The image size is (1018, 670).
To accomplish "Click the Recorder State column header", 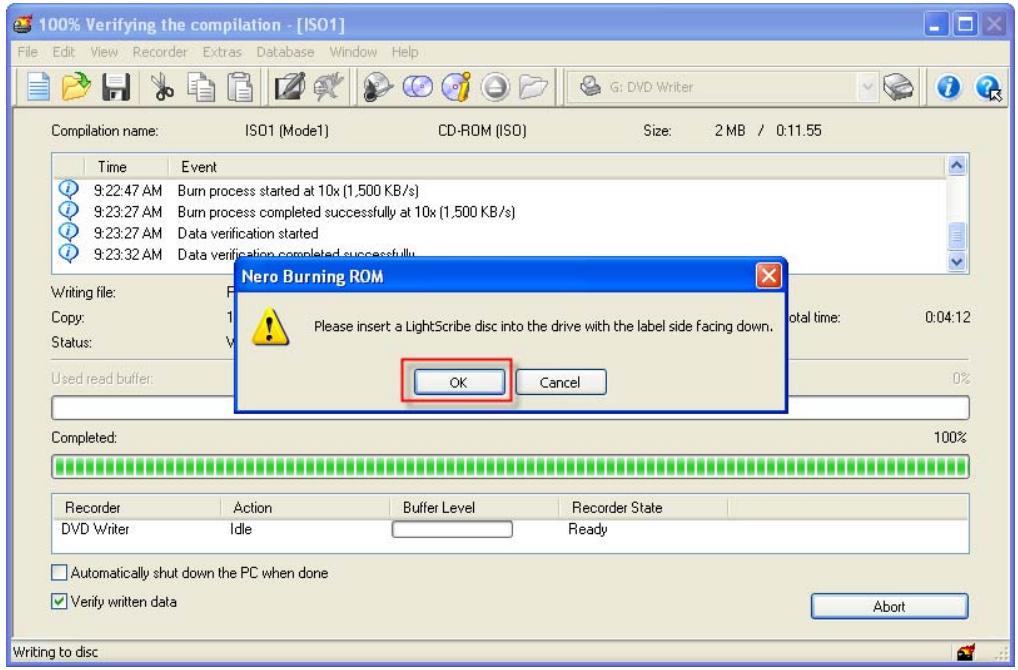I will point(643,508).
